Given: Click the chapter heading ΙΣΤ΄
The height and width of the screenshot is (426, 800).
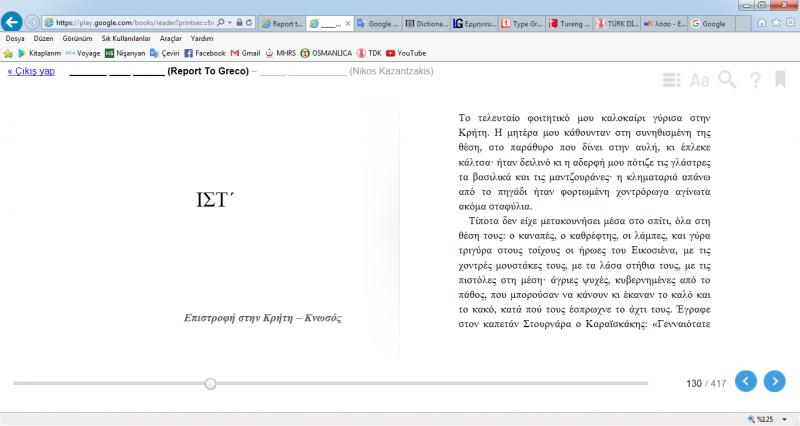Looking at the screenshot, I should (x=214, y=199).
